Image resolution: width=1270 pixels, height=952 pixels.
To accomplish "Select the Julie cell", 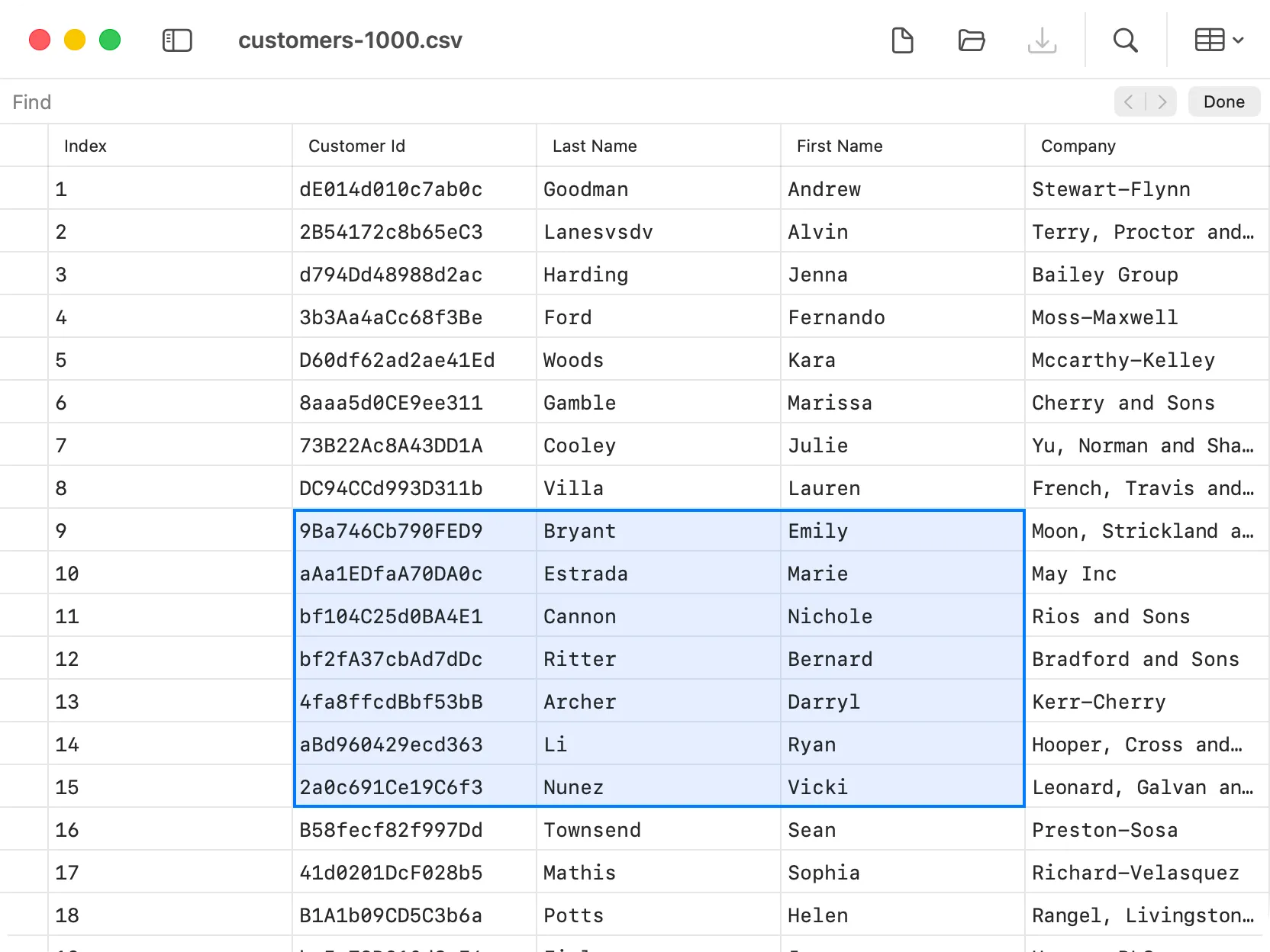I will (903, 445).
